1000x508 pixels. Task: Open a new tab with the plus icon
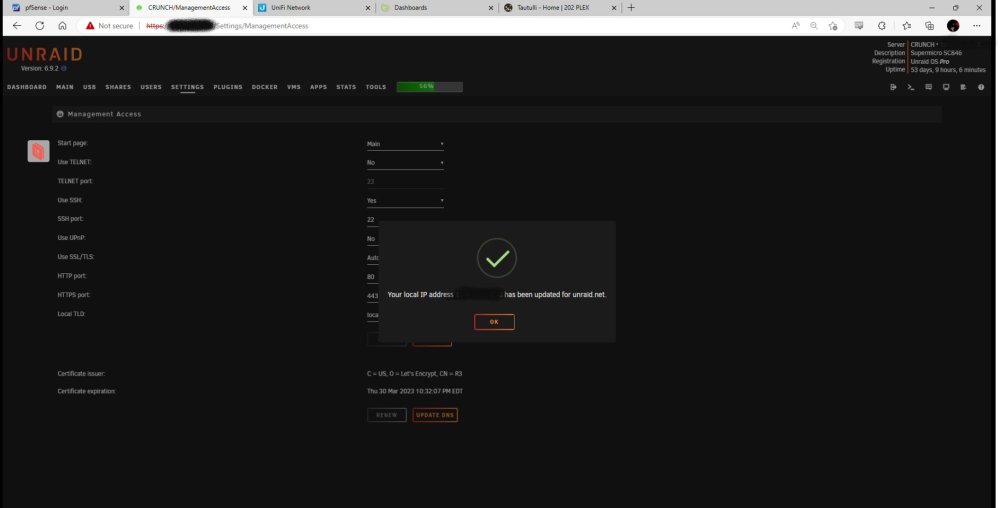pyautogui.click(x=631, y=8)
